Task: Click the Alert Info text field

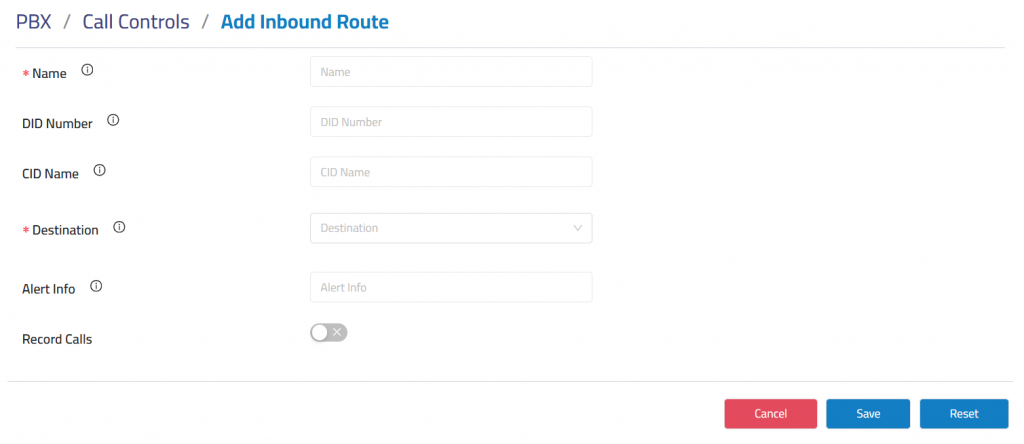Action: pos(451,287)
